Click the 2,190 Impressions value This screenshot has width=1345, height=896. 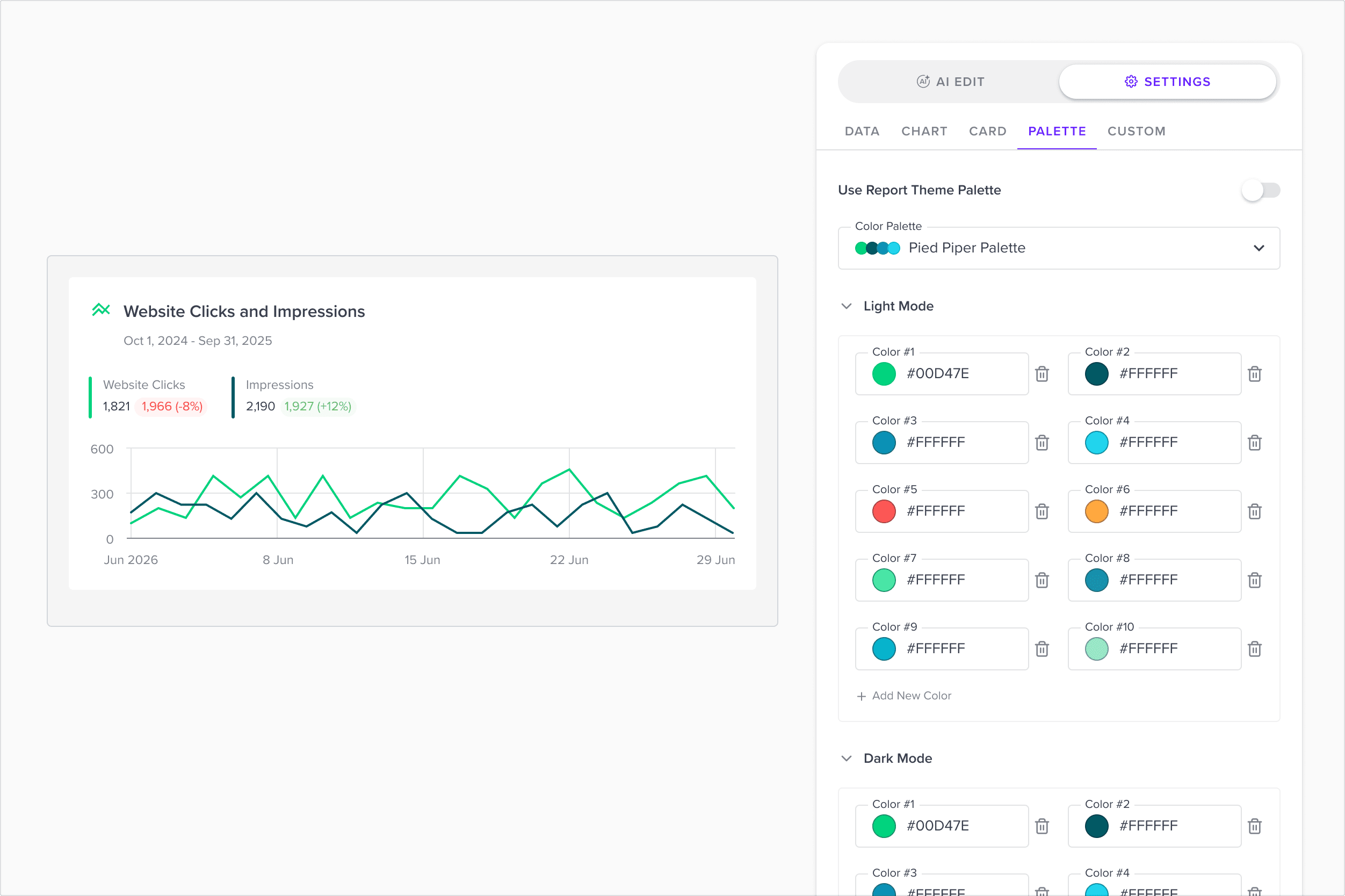click(261, 406)
